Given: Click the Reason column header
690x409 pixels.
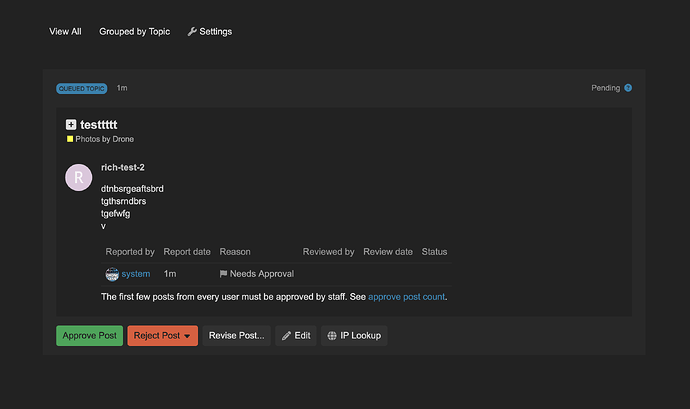Looking at the screenshot, I should click(235, 252).
